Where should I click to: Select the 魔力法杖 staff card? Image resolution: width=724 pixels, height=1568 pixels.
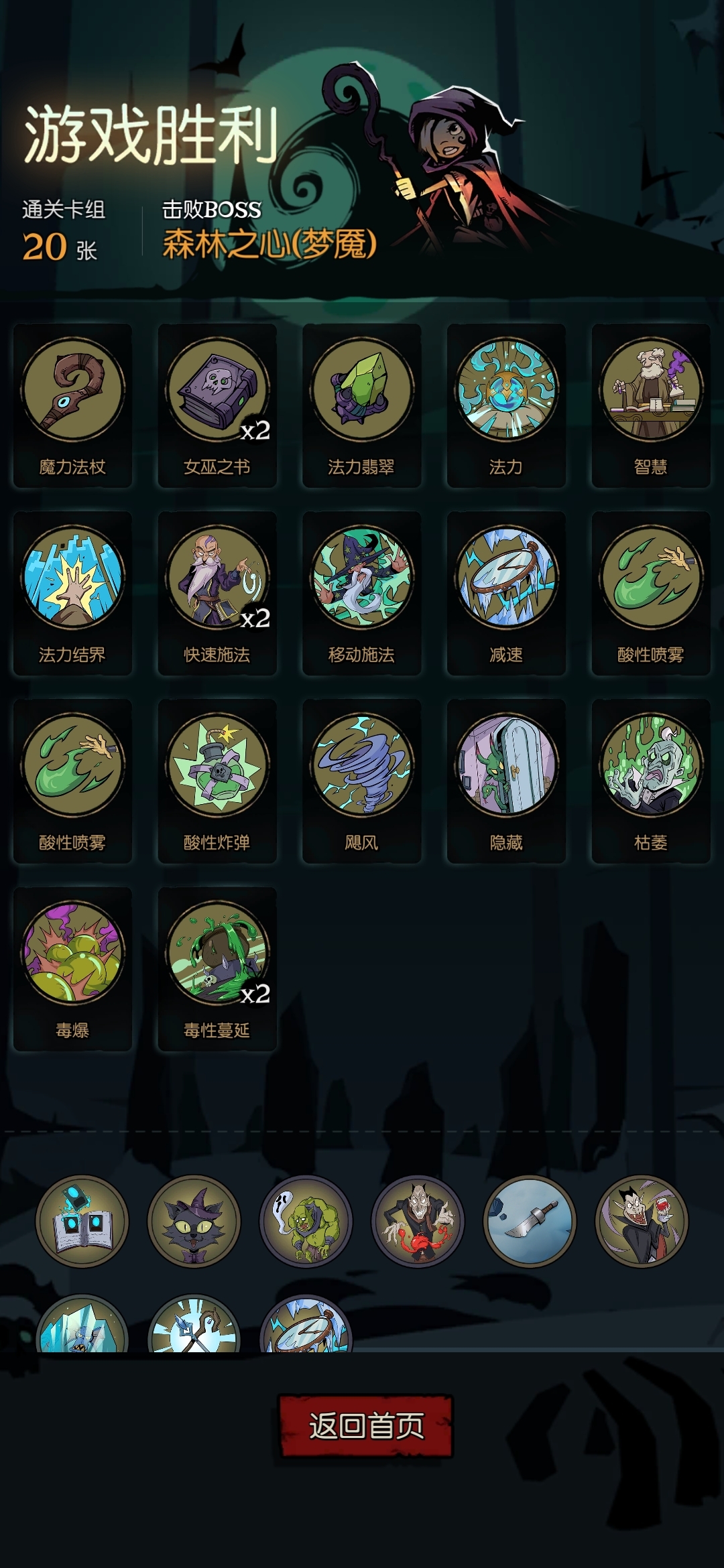(x=72, y=405)
